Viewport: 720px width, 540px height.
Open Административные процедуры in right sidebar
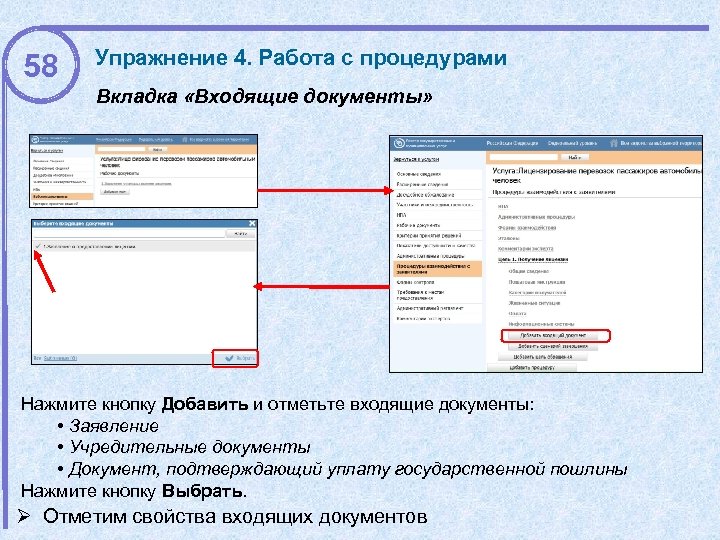click(431, 256)
